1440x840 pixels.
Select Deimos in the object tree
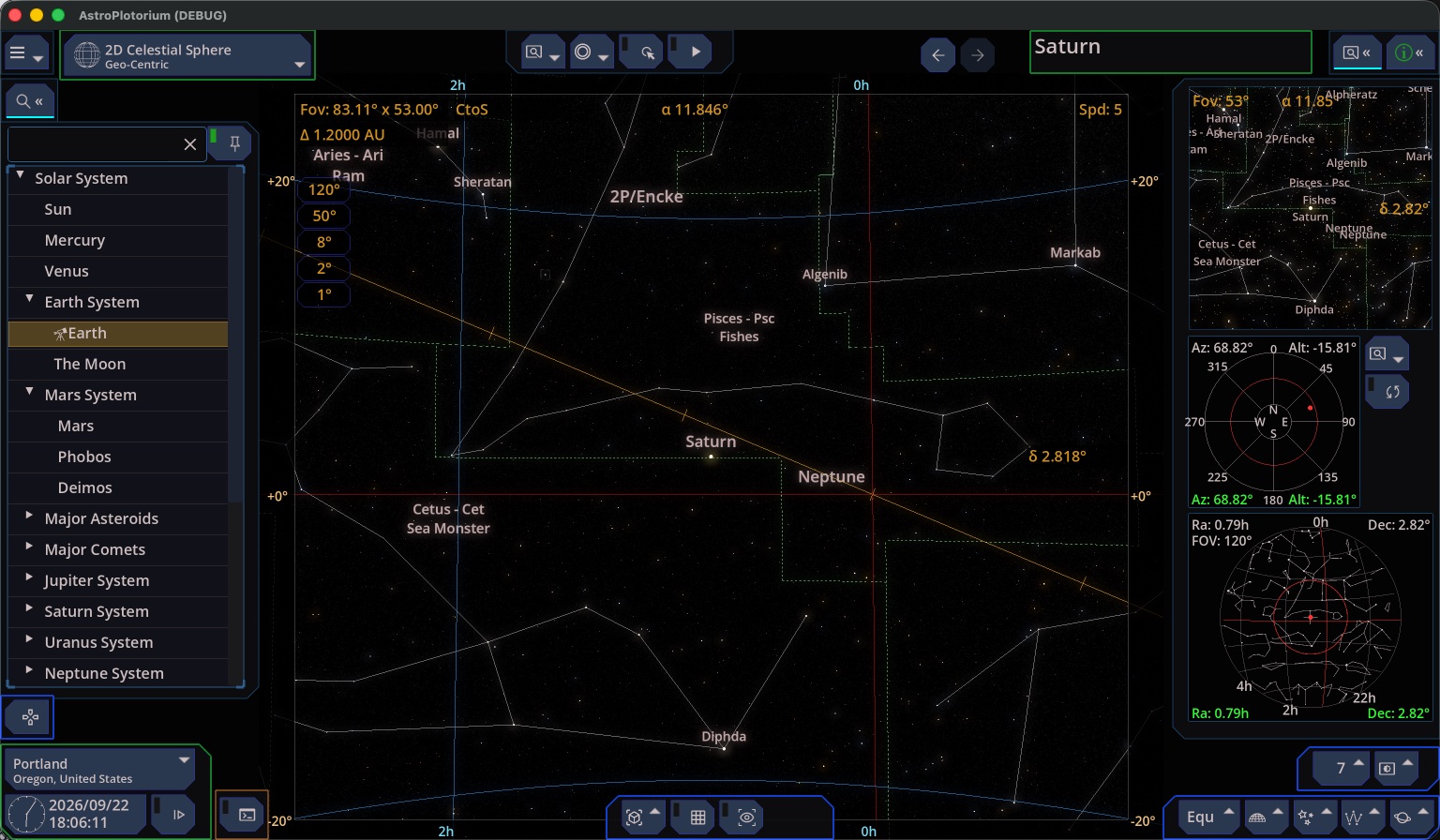pyautogui.click(x=118, y=487)
